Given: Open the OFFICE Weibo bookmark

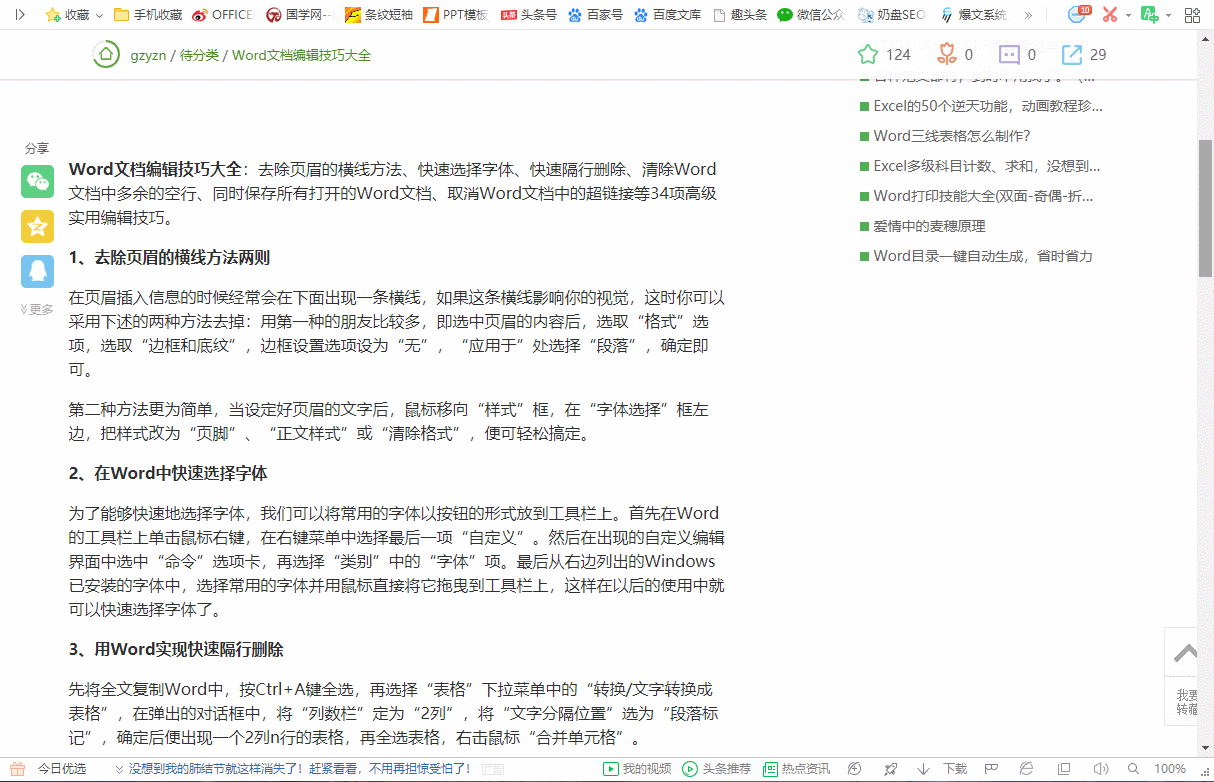Looking at the screenshot, I should pos(223,15).
